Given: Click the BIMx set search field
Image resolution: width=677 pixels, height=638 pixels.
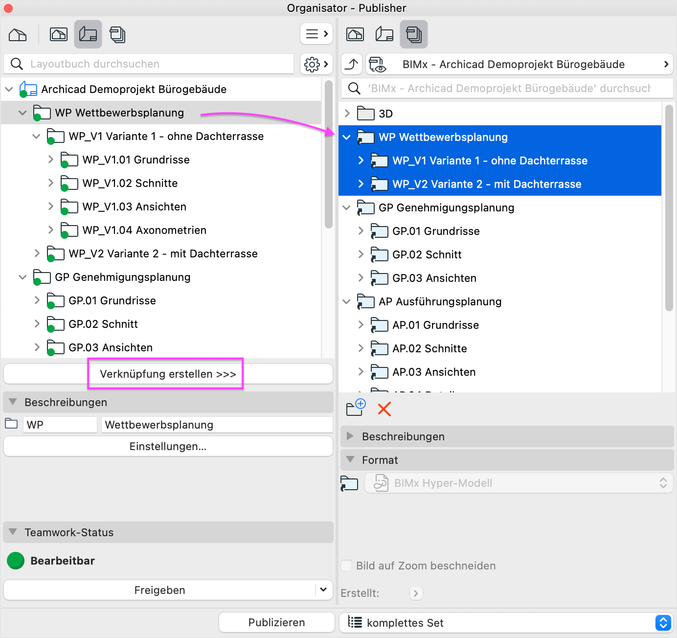Looking at the screenshot, I should click(508, 88).
